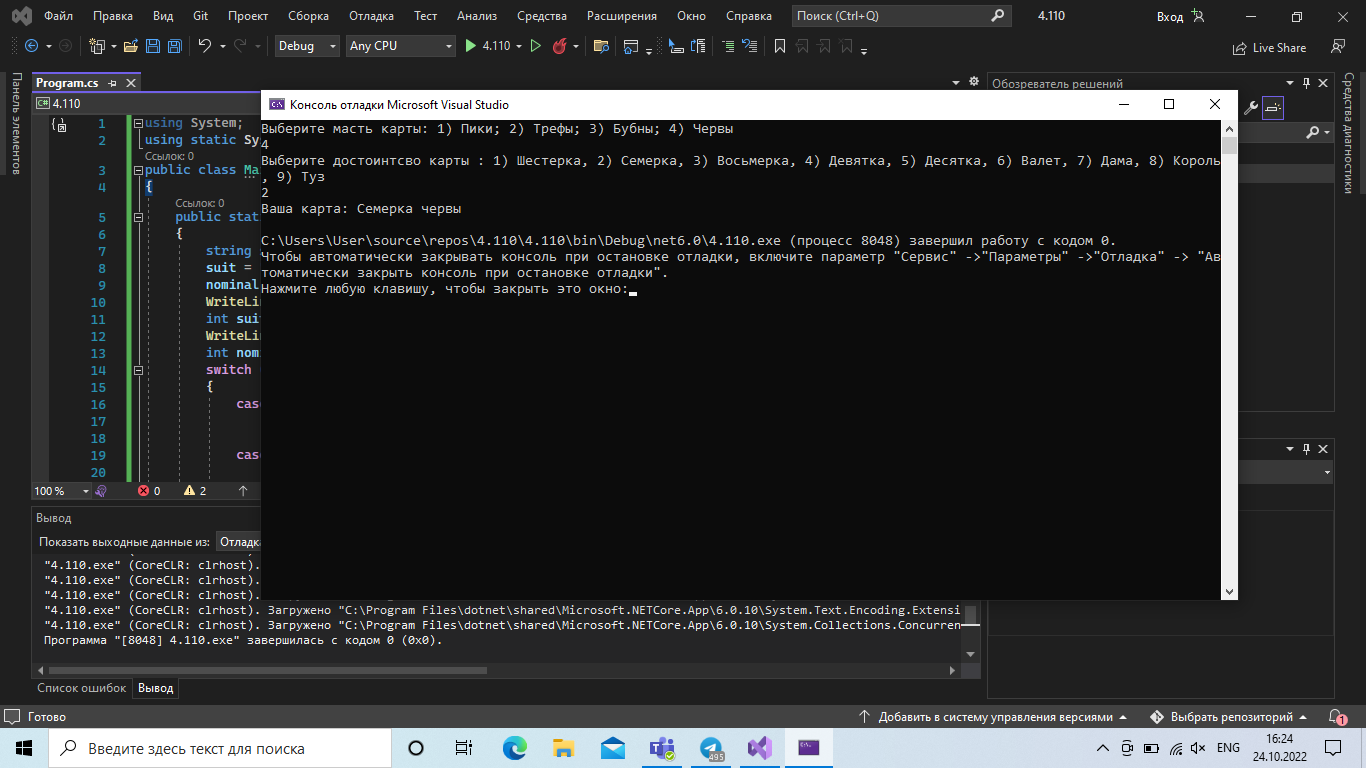Viewport: 1366px width, 768px height.
Task: Click the Hot Reload flame icon
Action: pyautogui.click(x=557, y=46)
